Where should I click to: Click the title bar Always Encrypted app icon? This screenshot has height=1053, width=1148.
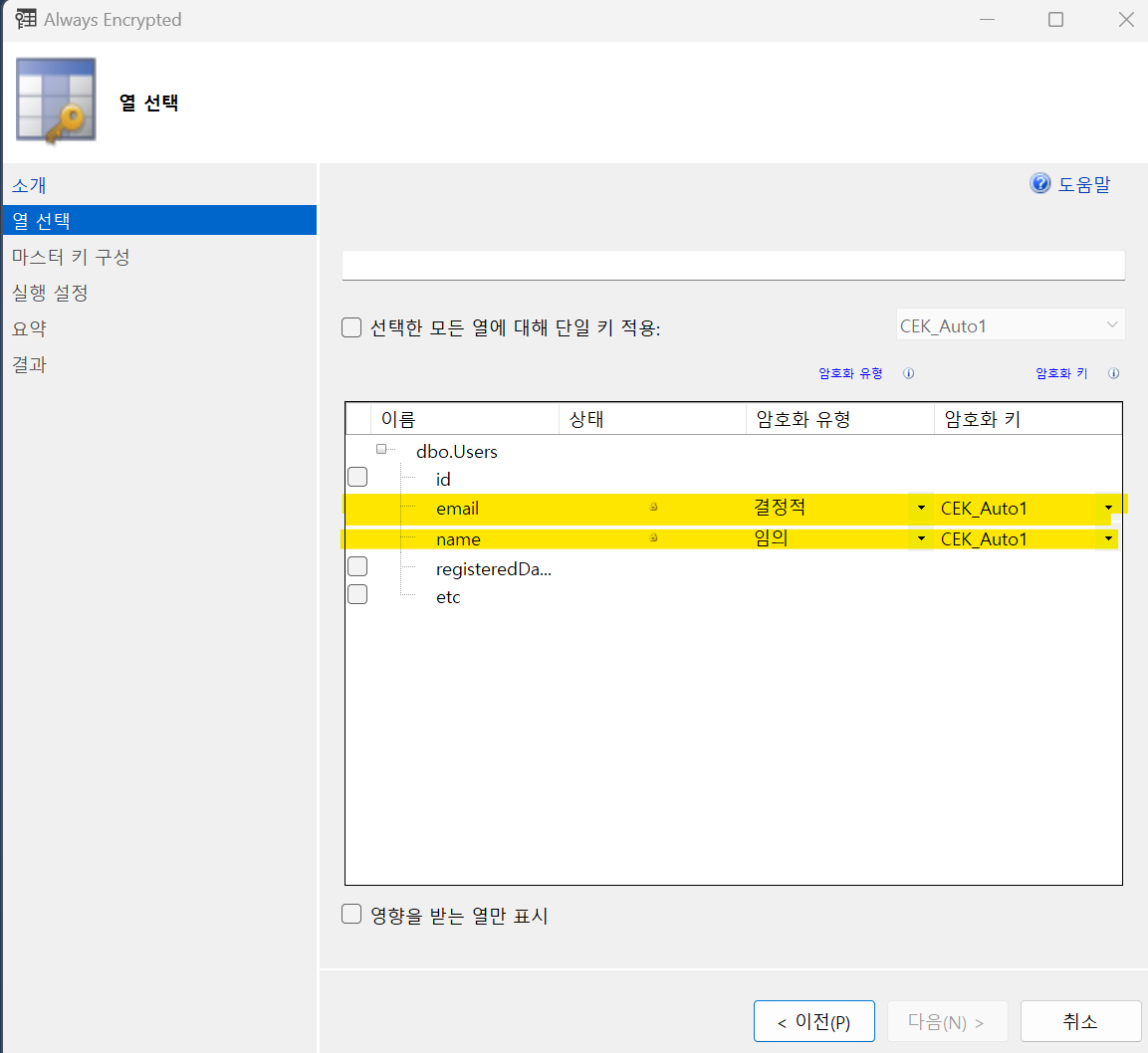click(x=26, y=20)
